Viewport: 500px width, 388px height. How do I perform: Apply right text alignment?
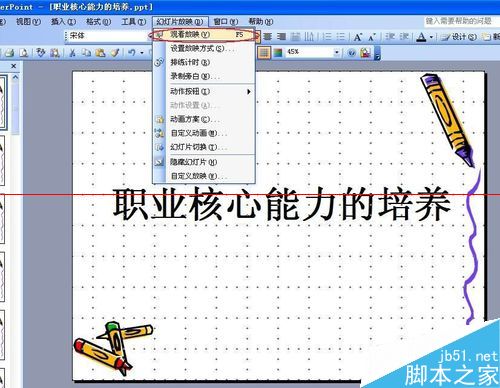coord(281,36)
